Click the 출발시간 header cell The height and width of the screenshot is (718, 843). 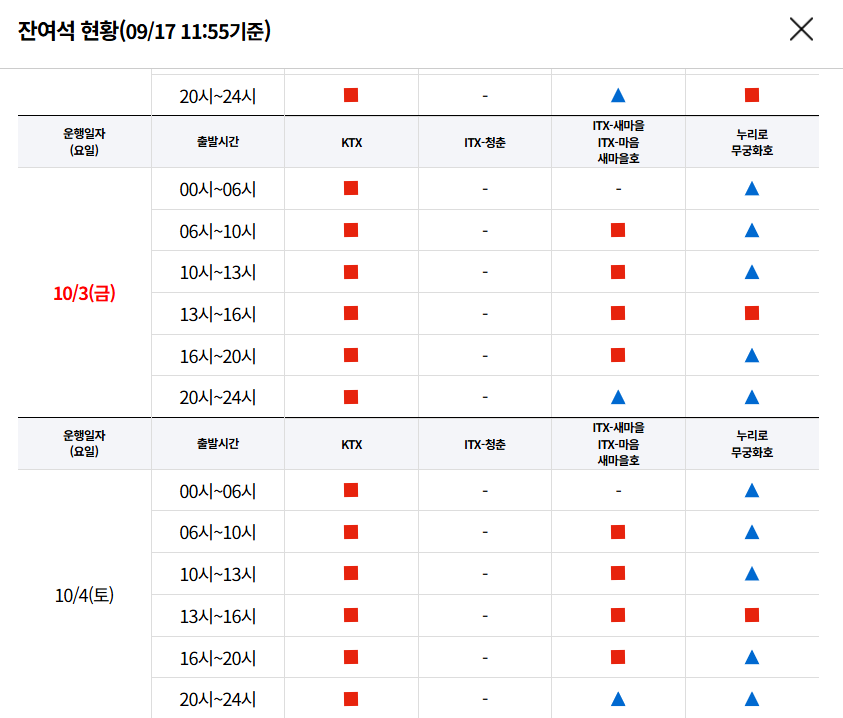click(x=217, y=142)
